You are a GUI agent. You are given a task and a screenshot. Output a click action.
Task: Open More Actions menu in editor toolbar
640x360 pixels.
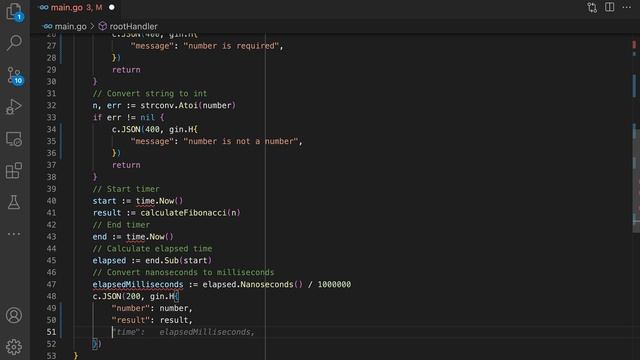click(x=627, y=7)
